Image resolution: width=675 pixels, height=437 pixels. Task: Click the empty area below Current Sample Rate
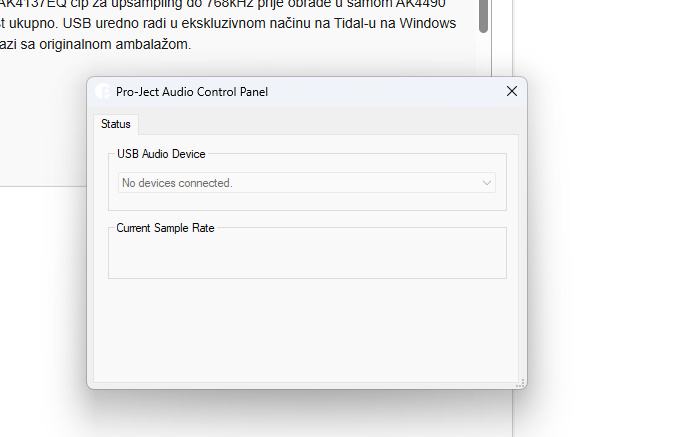(x=306, y=330)
